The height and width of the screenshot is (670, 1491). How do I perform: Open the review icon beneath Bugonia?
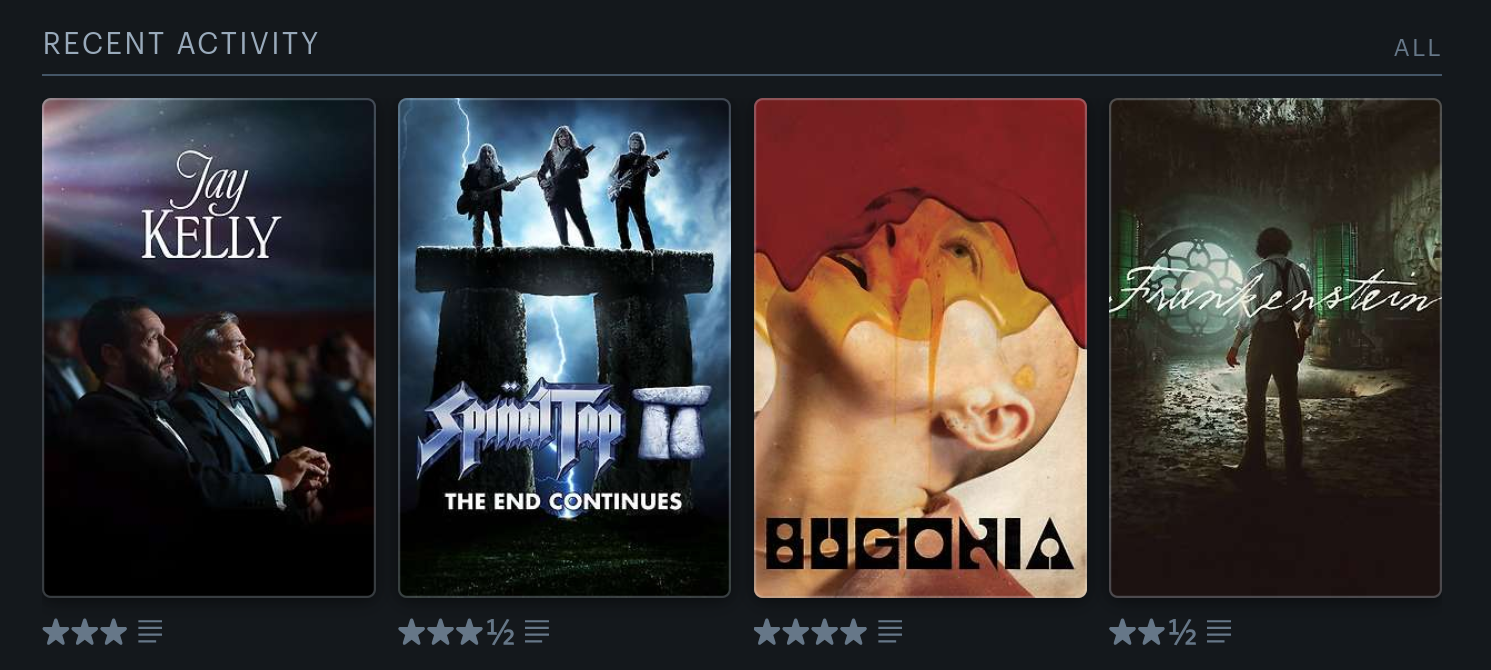coord(890,632)
